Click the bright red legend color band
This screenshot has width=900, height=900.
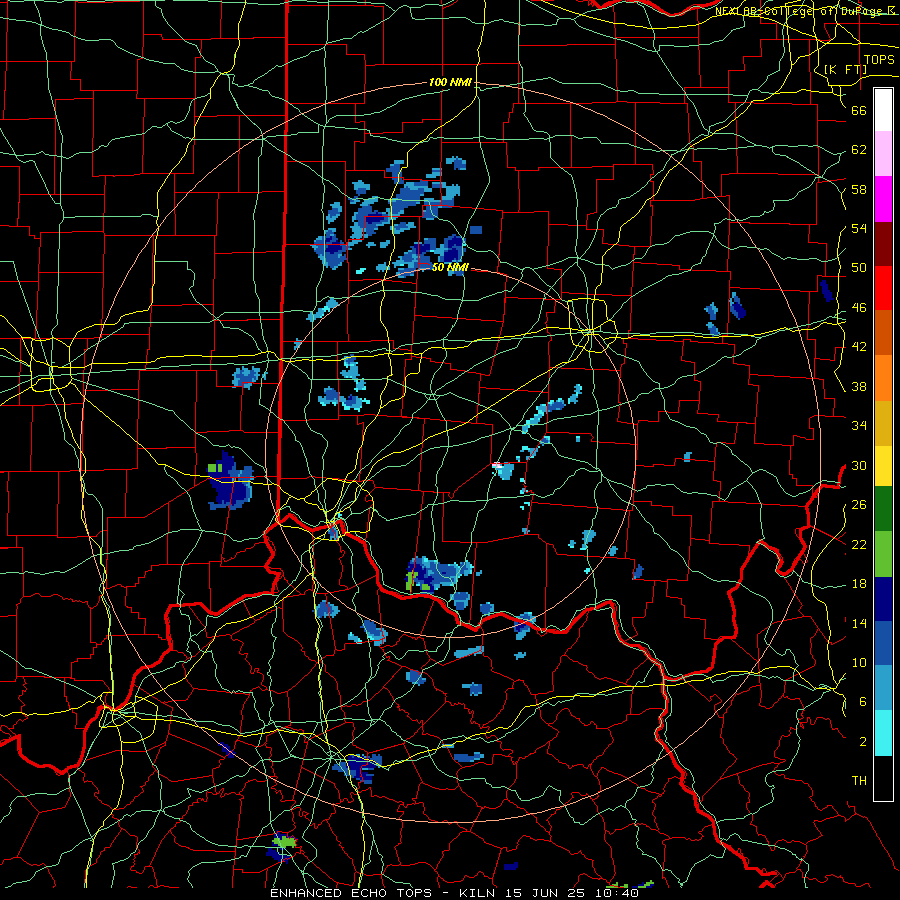(x=883, y=288)
